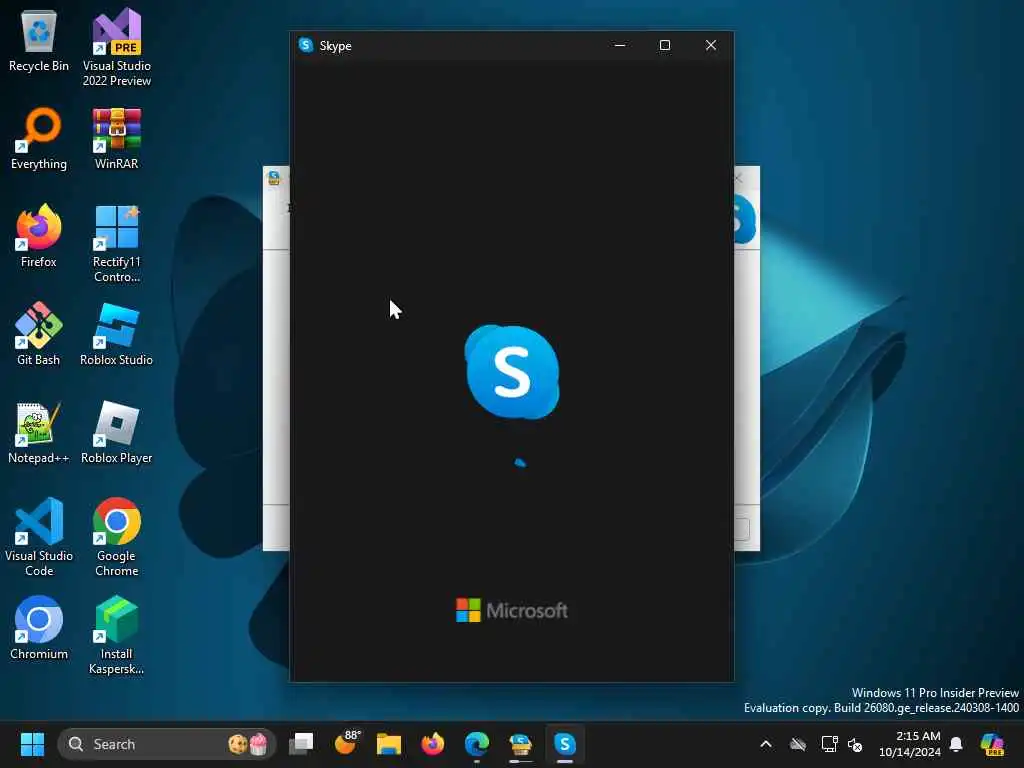Viewport: 1024px width, 768px height.
Task: Open the WinRAR desktop shortcut
Action: coord(116,139)
